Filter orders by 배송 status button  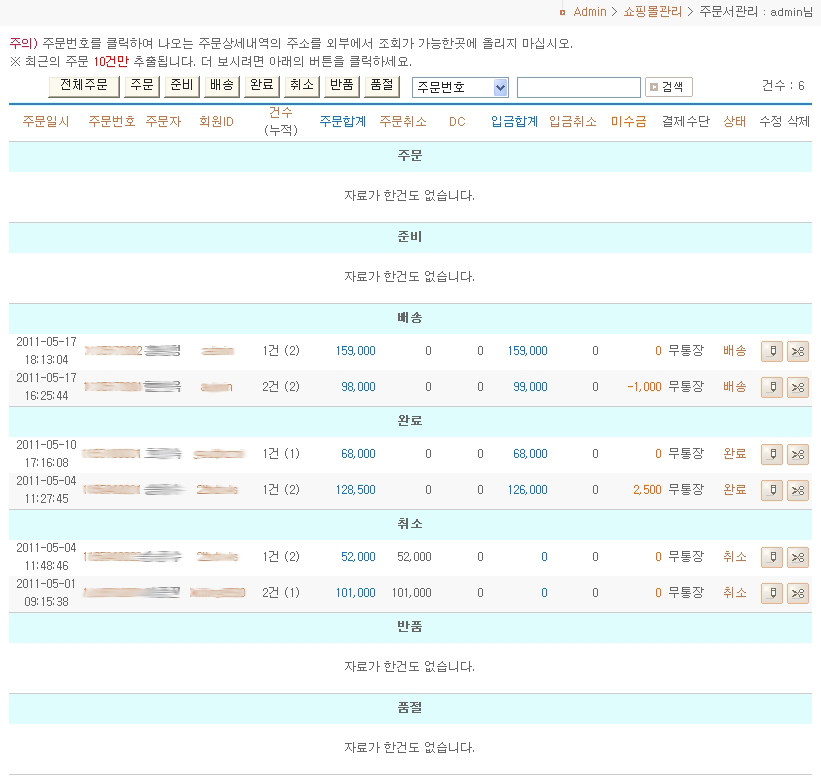(221, 86)
